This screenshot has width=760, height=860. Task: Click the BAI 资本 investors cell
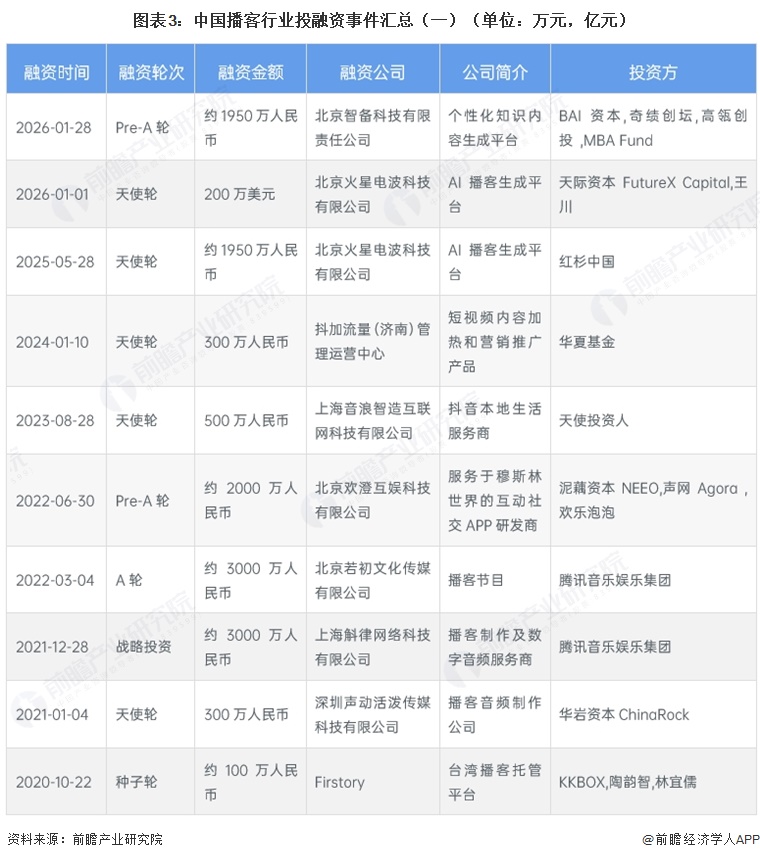[653, 128]
